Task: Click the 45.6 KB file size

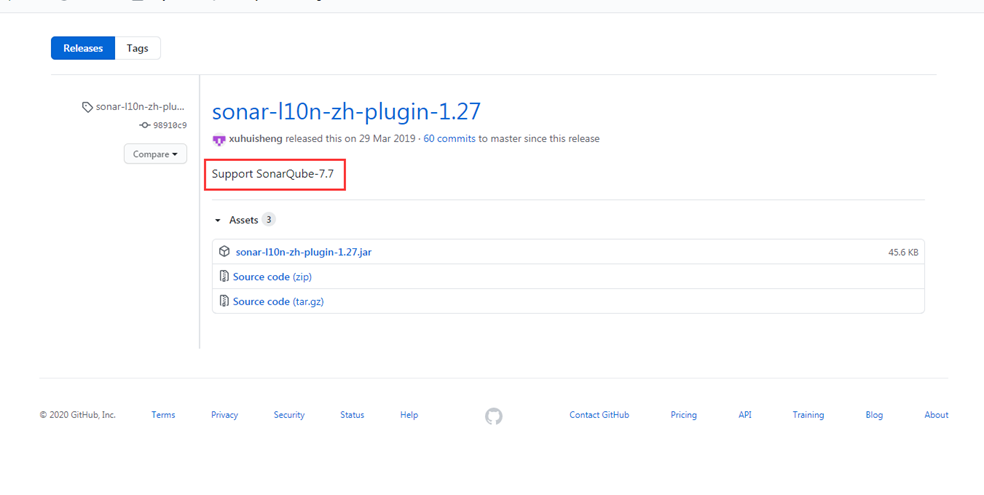Action: [903, 252]
